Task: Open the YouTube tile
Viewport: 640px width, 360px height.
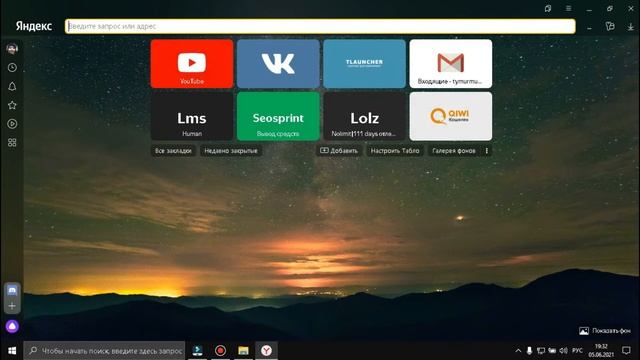Action: tap(192, 64)
